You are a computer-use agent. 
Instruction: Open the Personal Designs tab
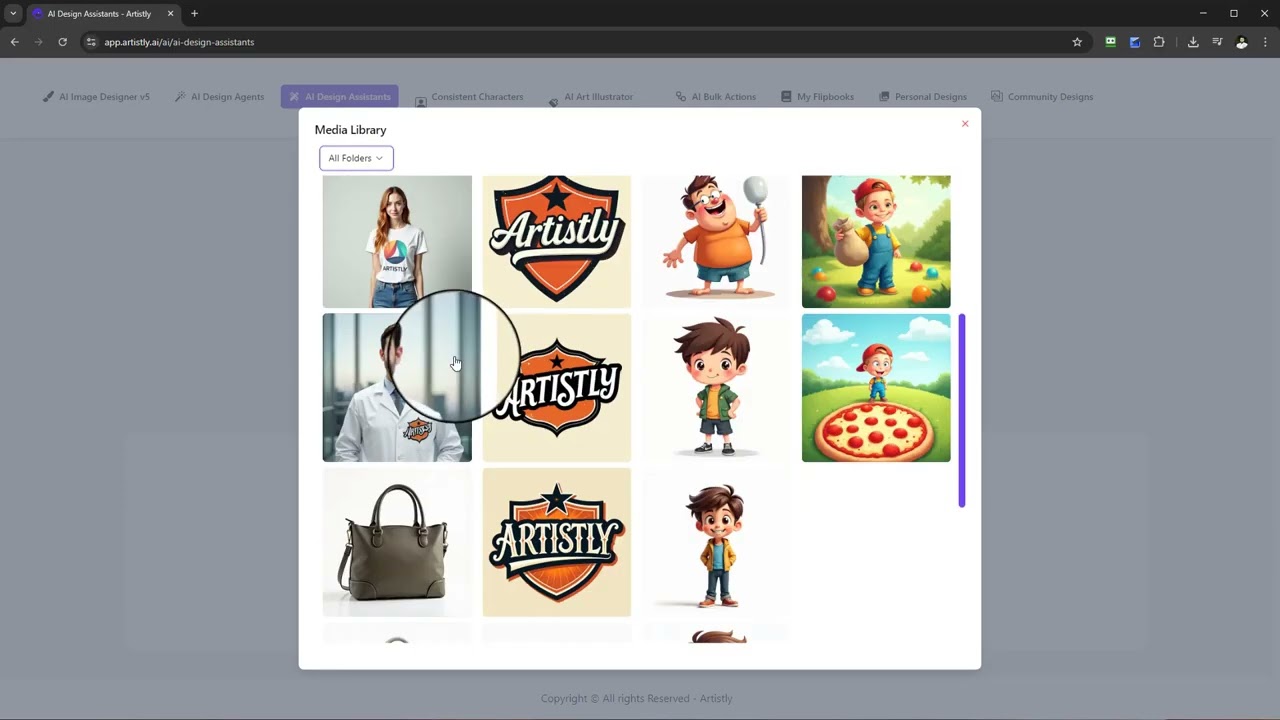coord(922,97)
